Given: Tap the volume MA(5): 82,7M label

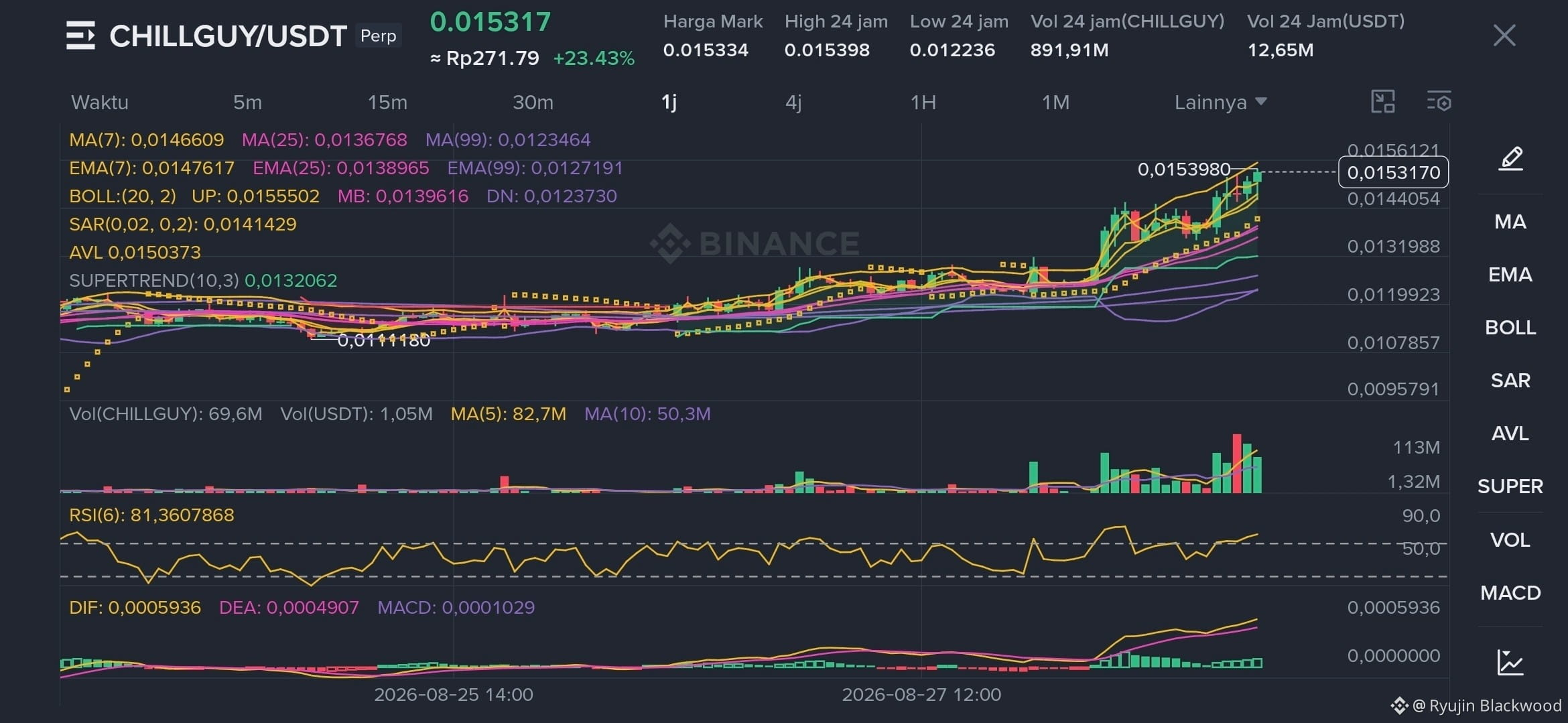Looking at the screenshot, I should click(508, 414).
